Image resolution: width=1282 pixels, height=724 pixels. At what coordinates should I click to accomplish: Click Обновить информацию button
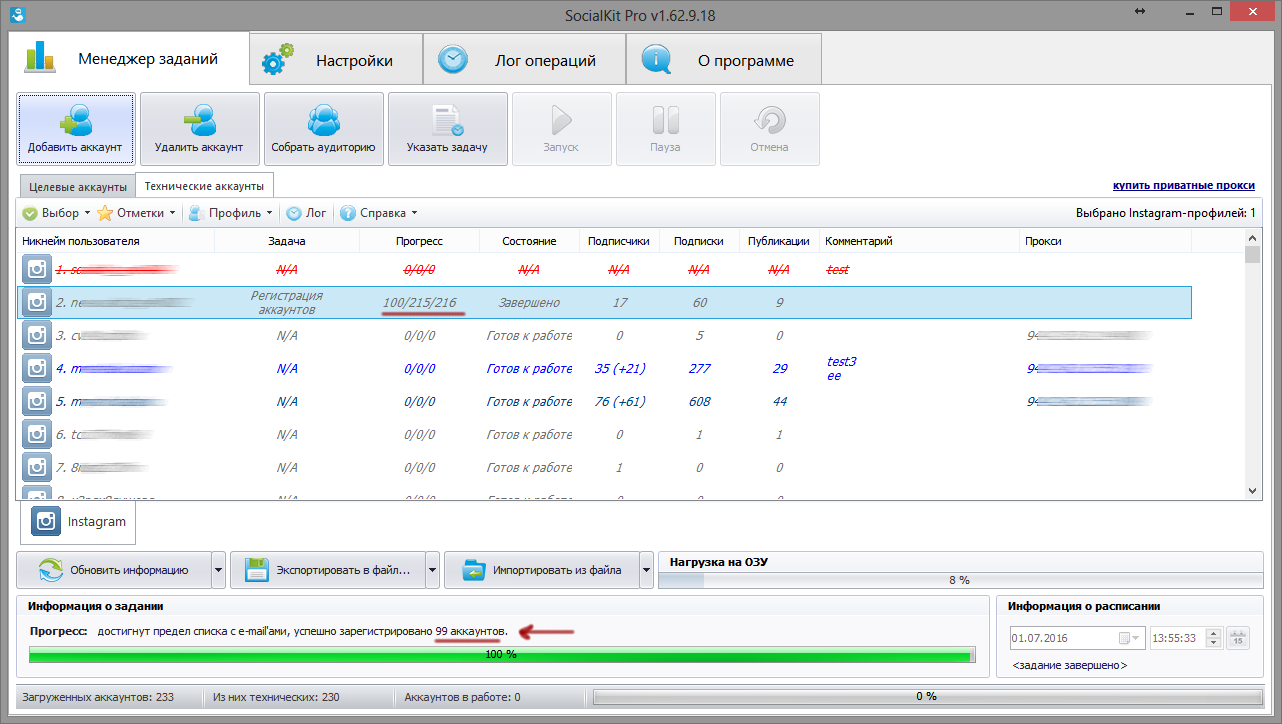114,570
